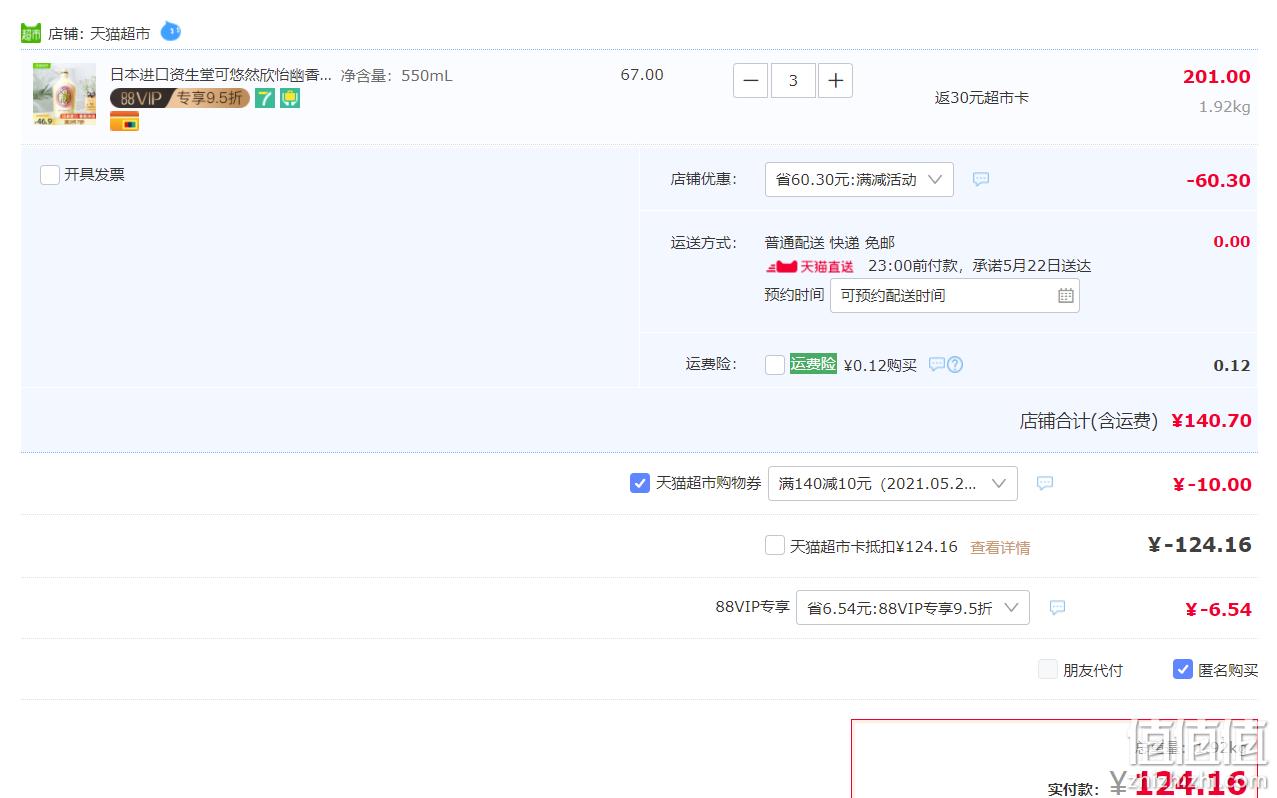The width and height of the screenshot is (1277, 798).
Task: Open the 省60.30元:满减活动 dropdown
Action: [x=859, y=179]
